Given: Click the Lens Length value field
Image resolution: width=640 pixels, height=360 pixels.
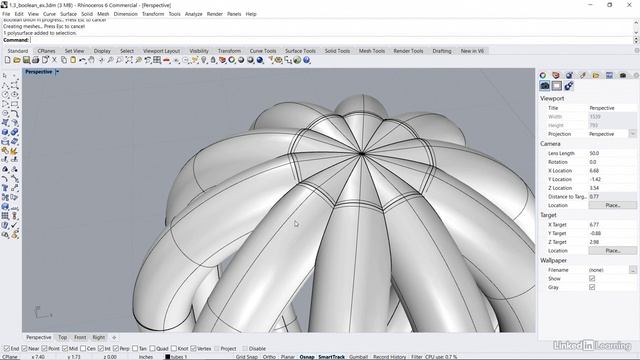Looking at the screenshot, I should pos(612,153).
